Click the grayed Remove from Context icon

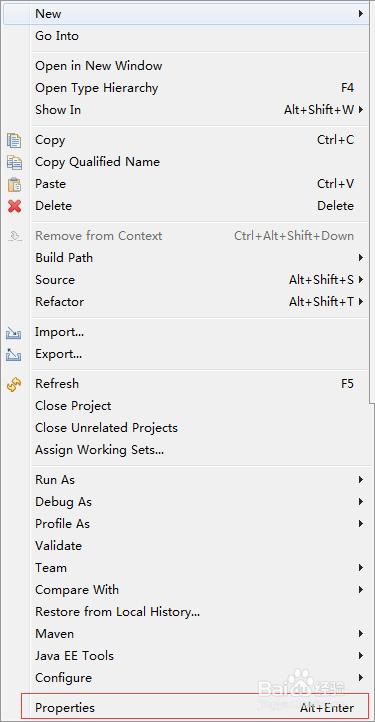(x=14, y=236)
